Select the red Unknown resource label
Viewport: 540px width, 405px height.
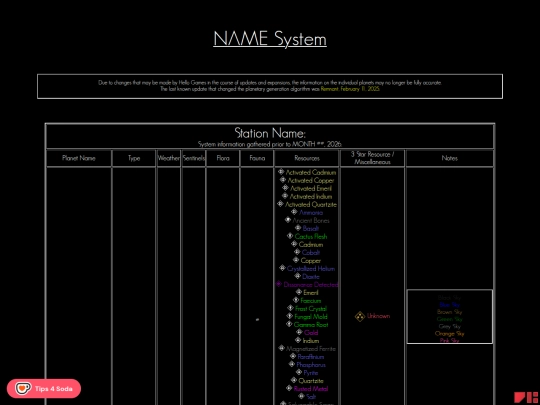pos(378,316)
